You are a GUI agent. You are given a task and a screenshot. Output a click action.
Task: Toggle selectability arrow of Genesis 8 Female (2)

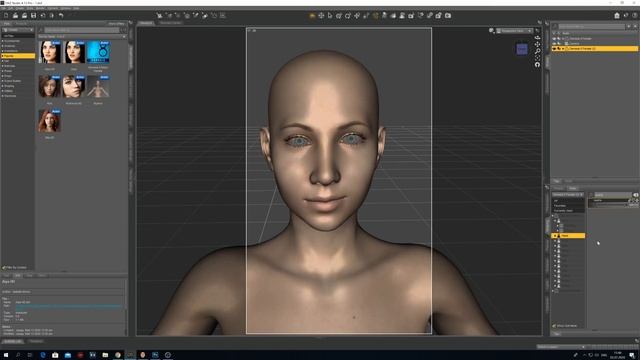[558, 49]
